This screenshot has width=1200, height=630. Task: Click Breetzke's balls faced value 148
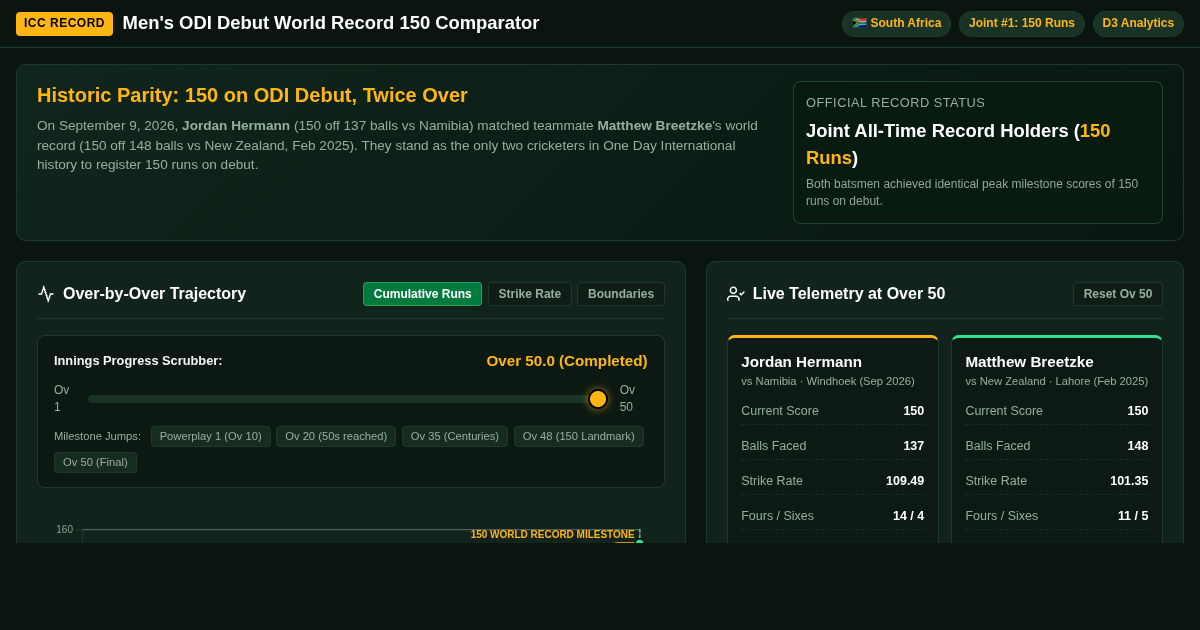(1138, 446)
